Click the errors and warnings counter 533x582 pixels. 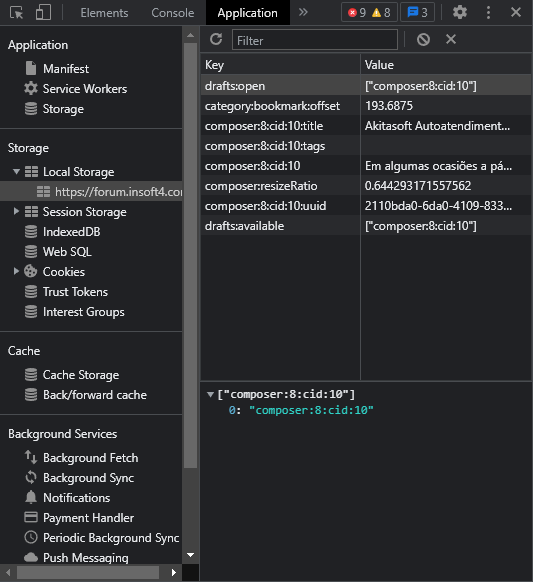(369, 13)
